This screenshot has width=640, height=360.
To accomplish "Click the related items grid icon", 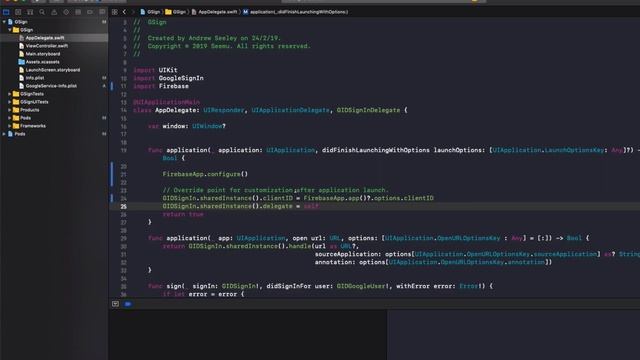I will point(115,12).
